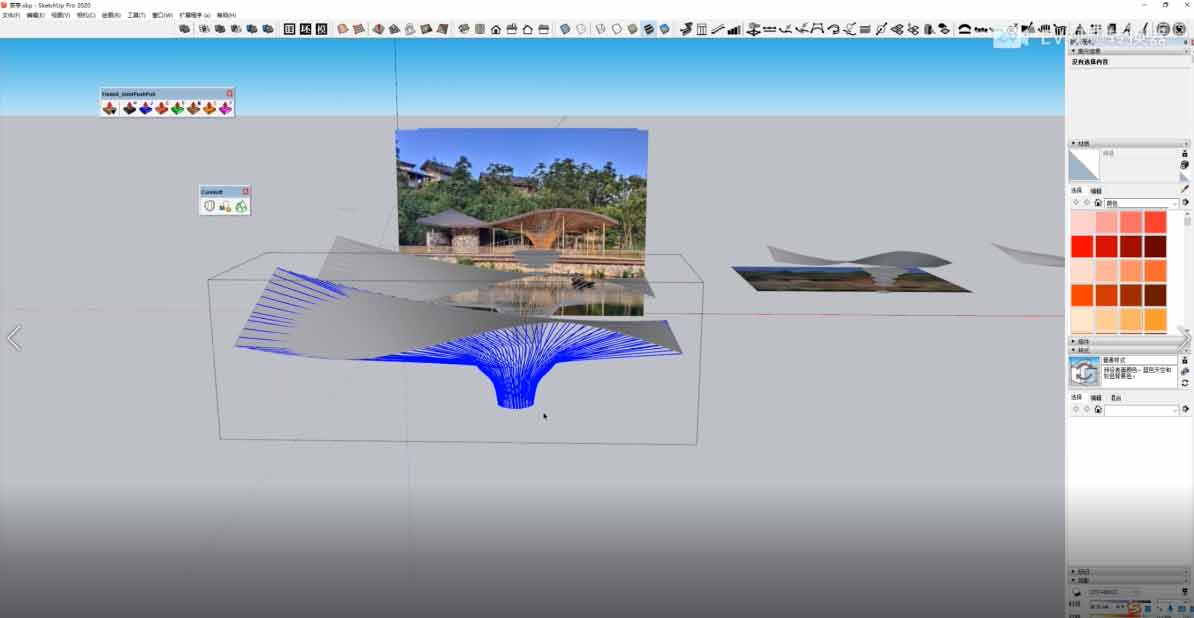Viewport: 1194px width, 618px height.
Task: Toggle the shaded with textures style icon
Action: pos(648,29)
